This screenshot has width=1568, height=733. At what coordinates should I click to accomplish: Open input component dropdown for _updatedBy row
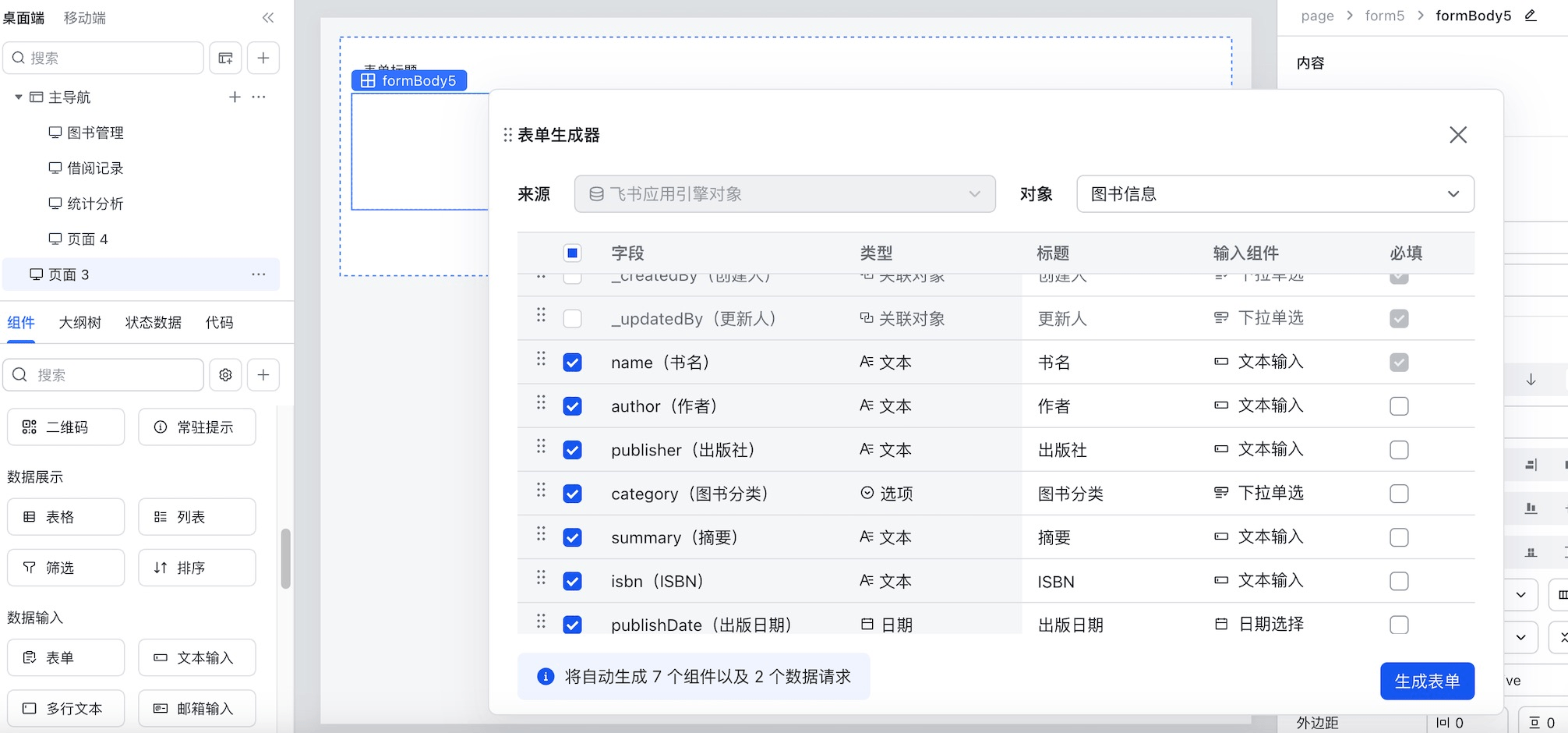click(1259, 318)
